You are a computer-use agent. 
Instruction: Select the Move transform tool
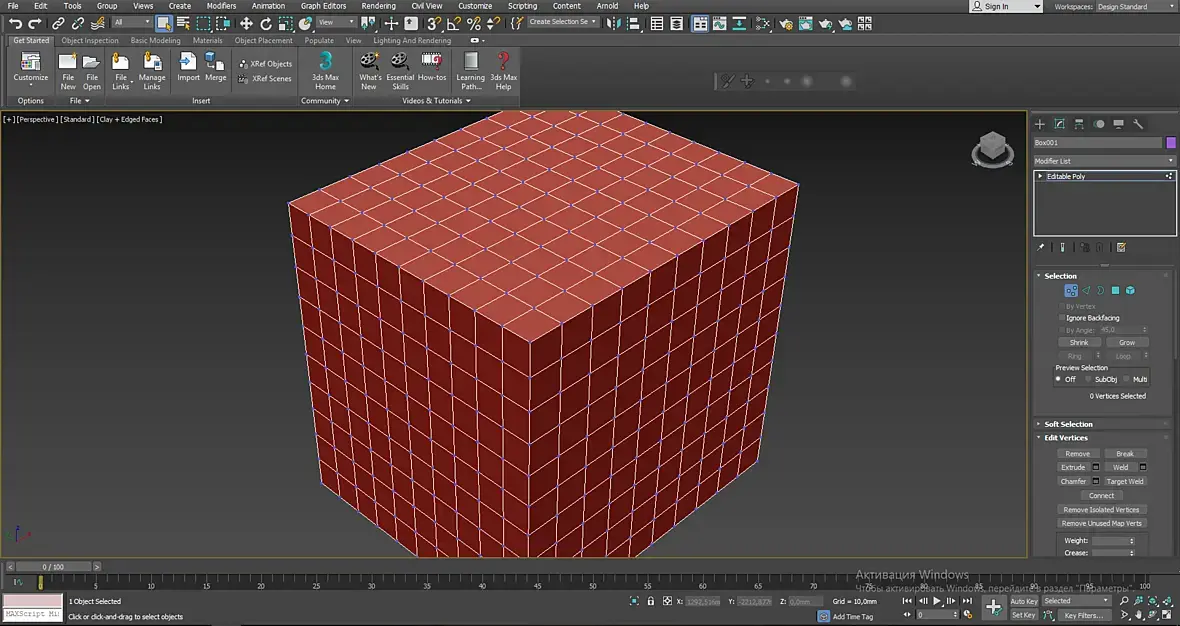click(x=246, y=23)
